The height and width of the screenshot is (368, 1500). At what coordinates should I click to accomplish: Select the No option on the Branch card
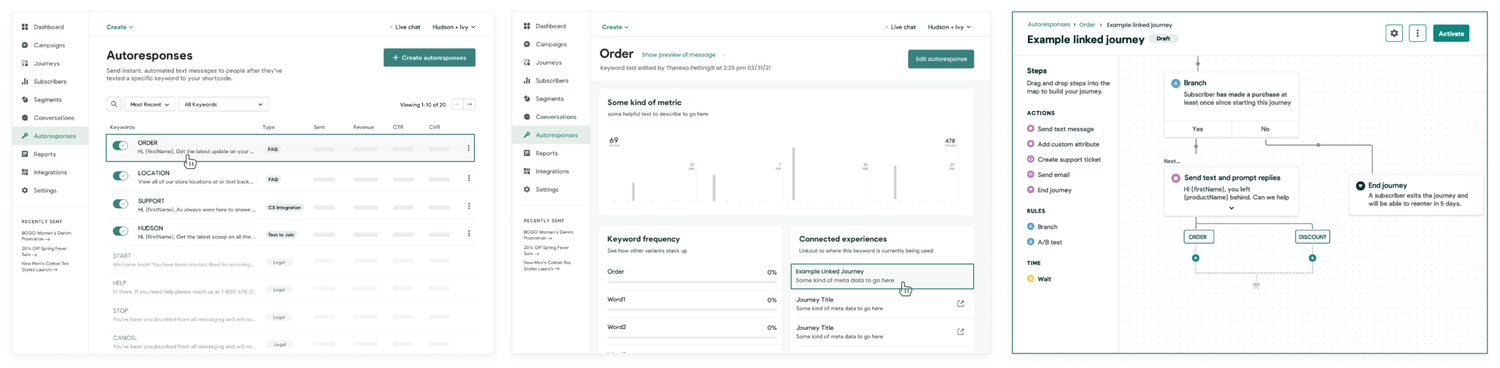1265,129
